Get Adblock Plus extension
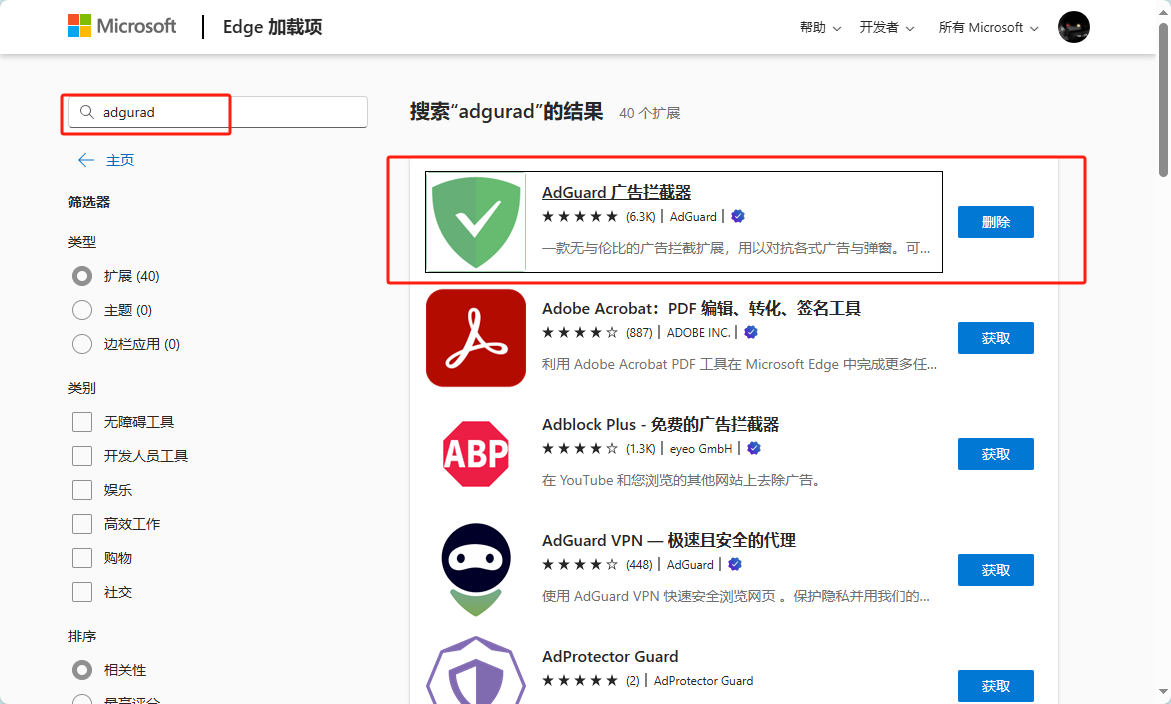This screenshot has width=1171, height=704. (995, 454)
